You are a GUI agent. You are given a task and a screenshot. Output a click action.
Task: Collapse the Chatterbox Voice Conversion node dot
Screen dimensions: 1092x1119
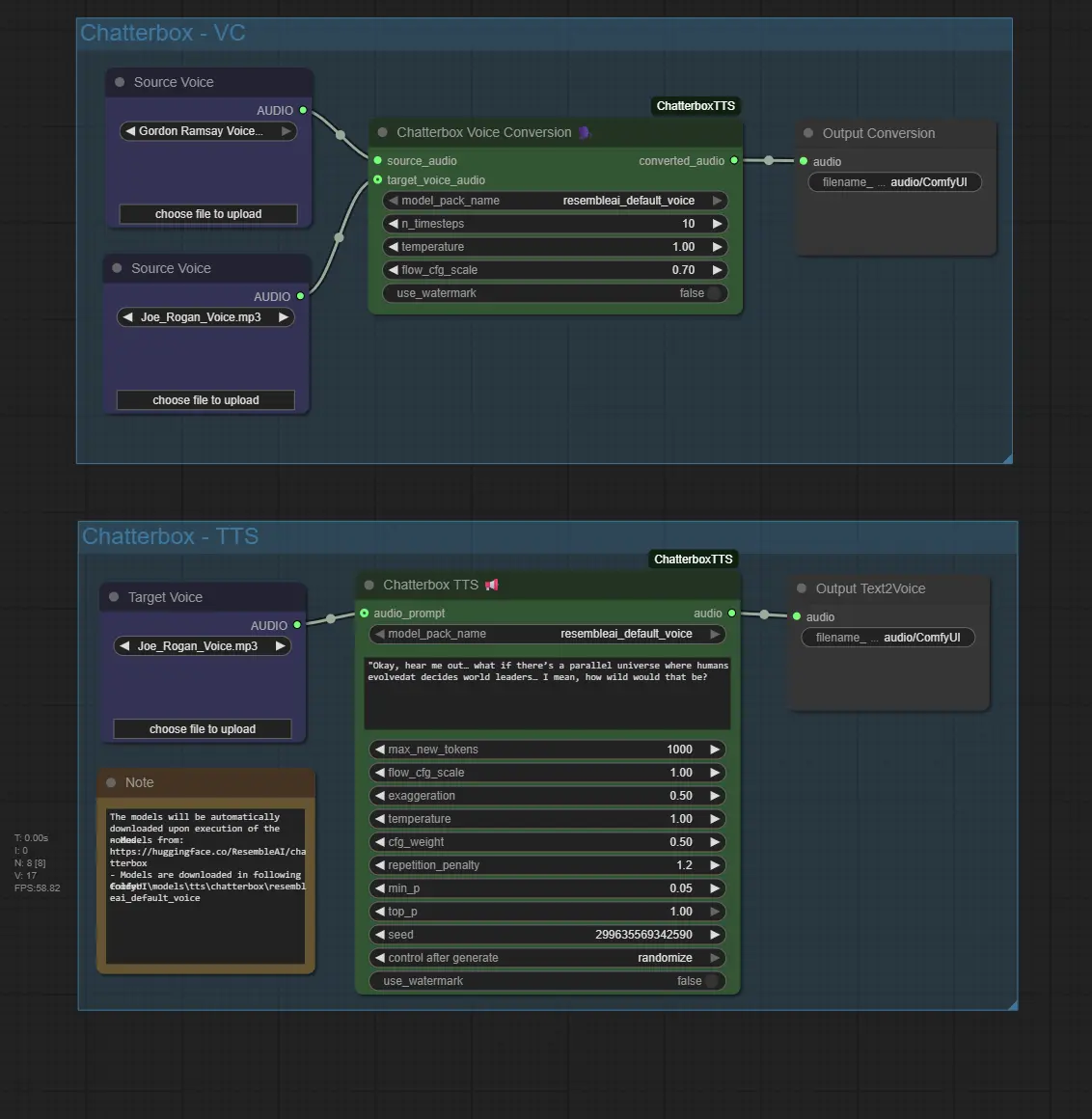(x=383, y=132)
